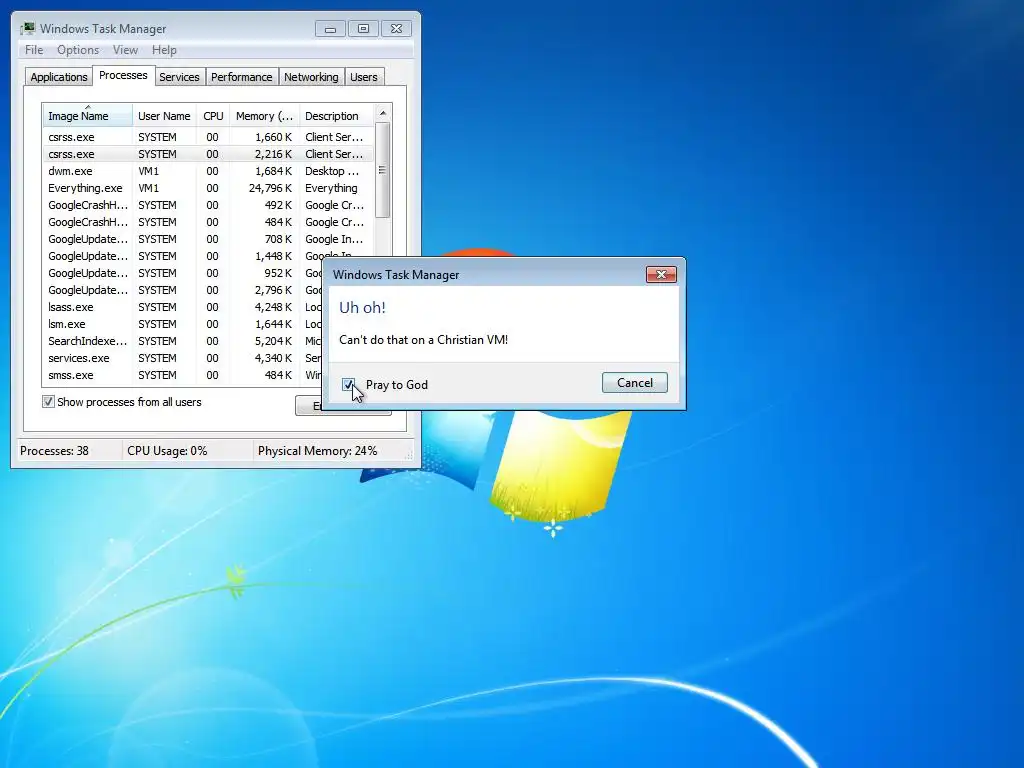Switch to the Services tab
This screenshot has width=1024, height=768.
179,77
